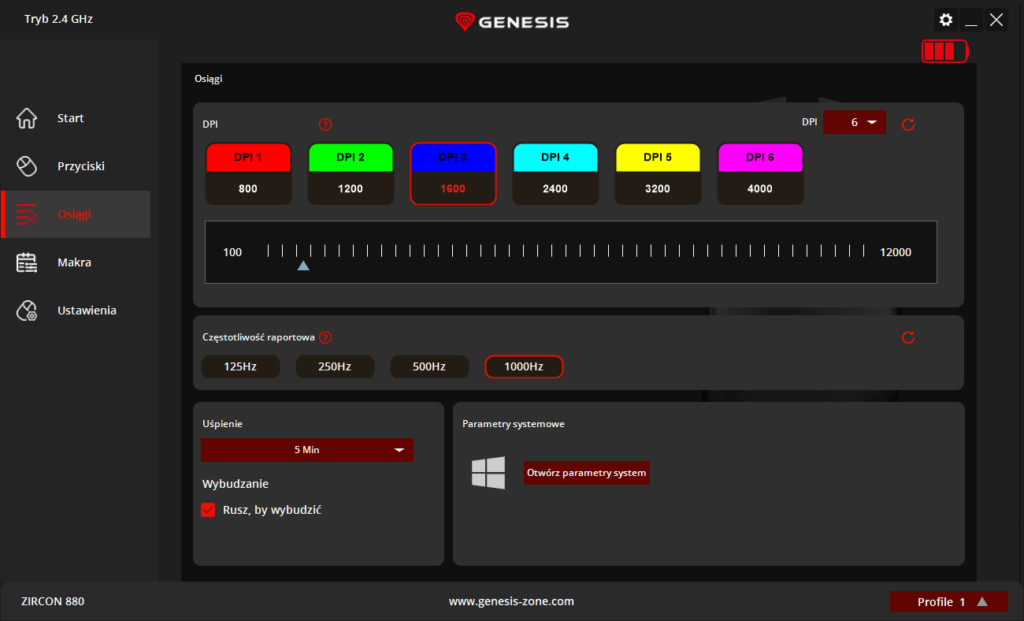Screen dimensions: 1024x621
Task: Close the Genesis application
Action: (997, 20)
